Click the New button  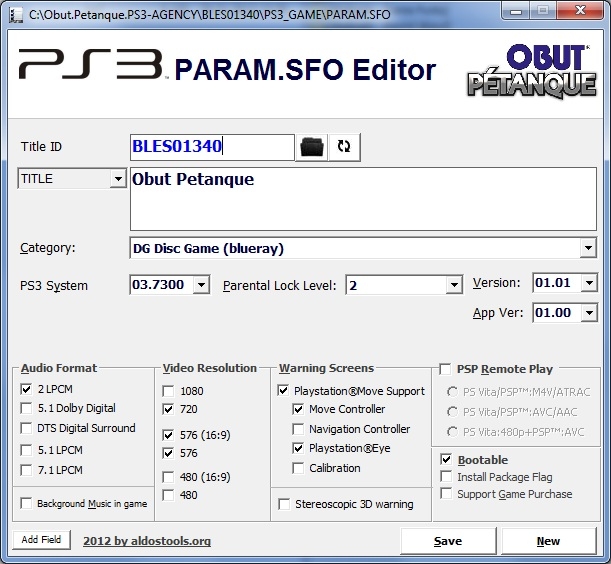click(548, 541)
